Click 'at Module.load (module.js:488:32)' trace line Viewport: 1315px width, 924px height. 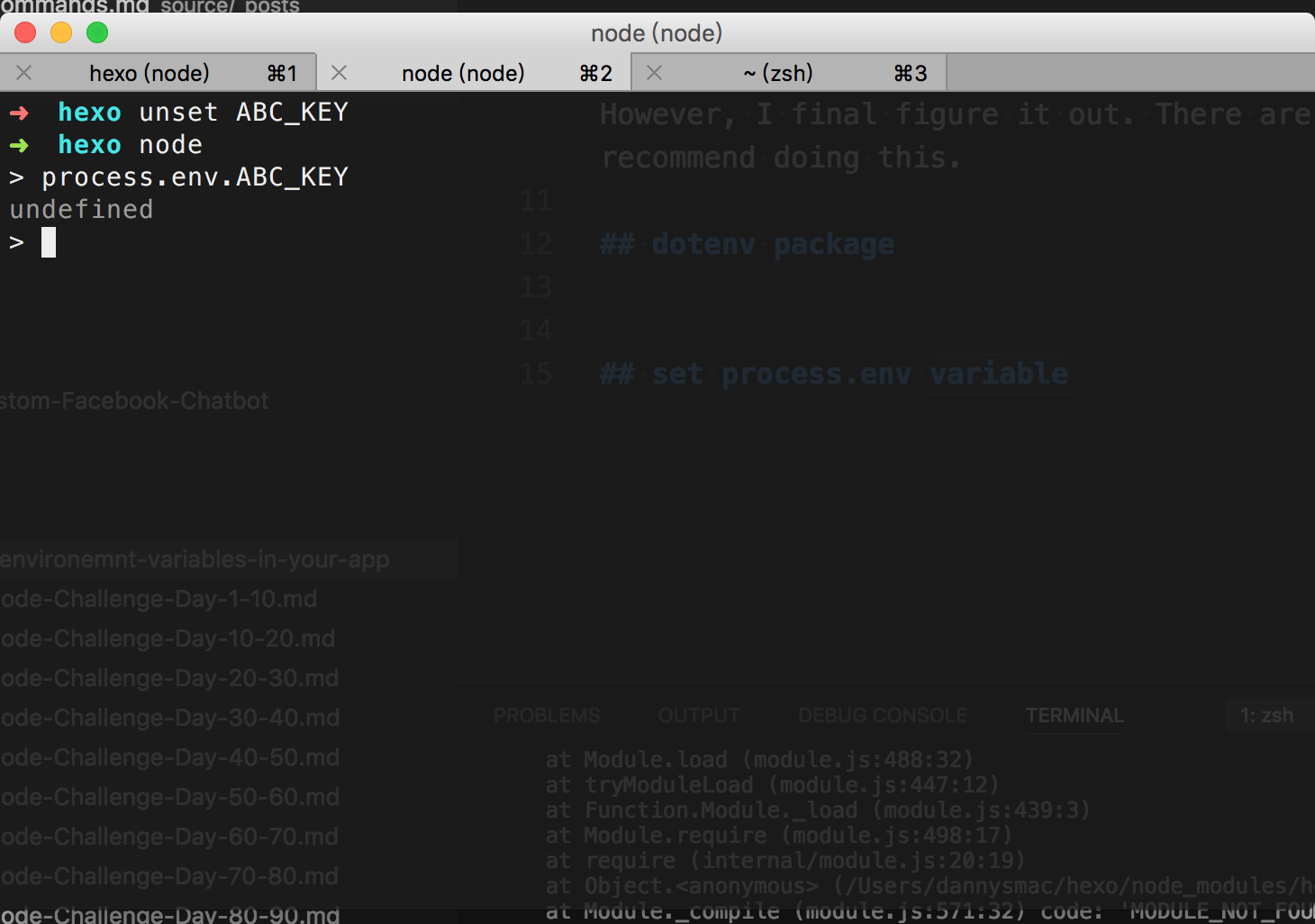(x=759, y=760)
